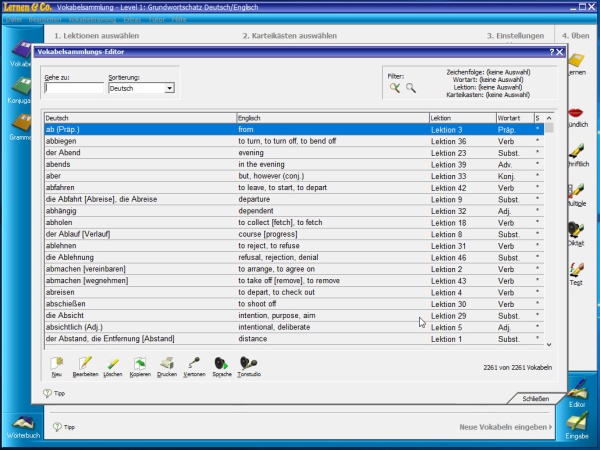Image resolution: width=600 pixels, height=450 pixels.
Task: Click the Test icon in right sidebar
Action: (576, 270)
